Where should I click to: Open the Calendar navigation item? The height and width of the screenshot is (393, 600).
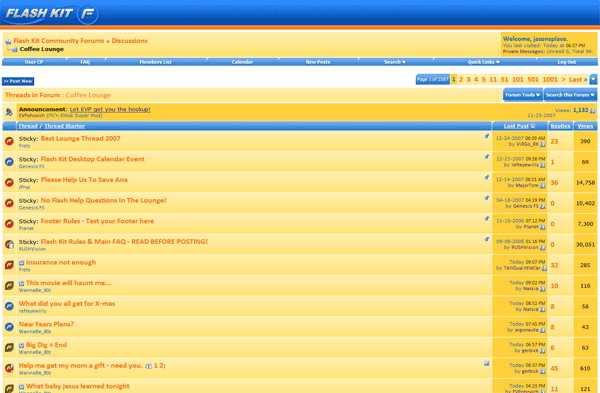[x=242, y=62]
